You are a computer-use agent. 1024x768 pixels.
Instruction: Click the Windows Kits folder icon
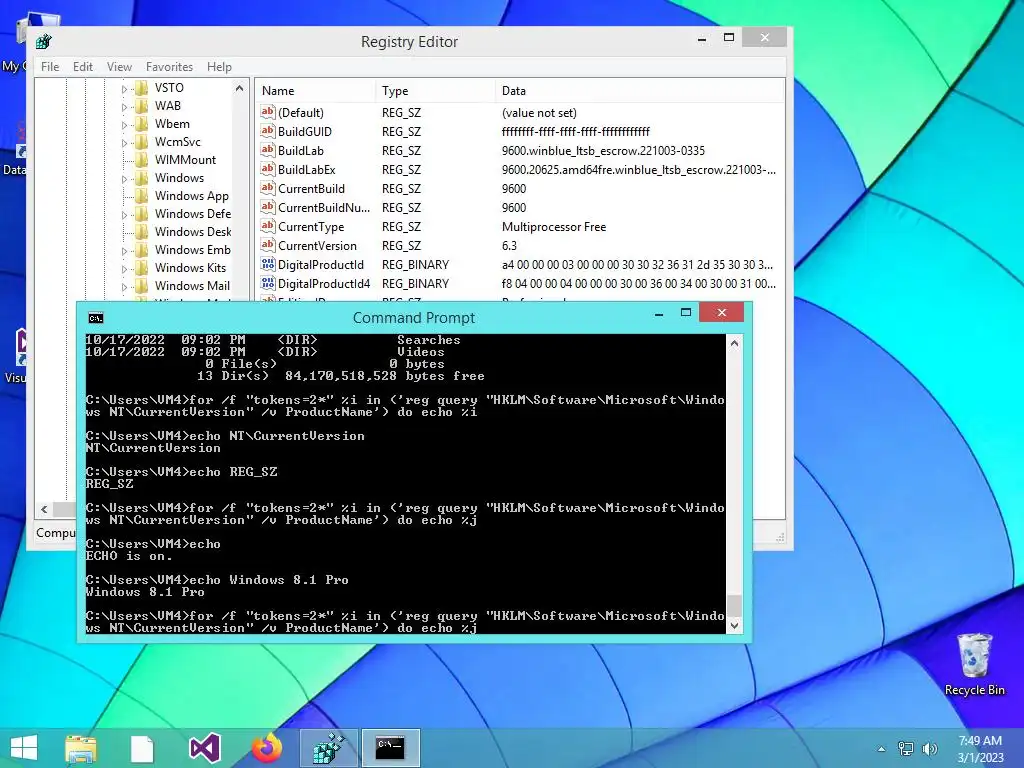coord(142,268)
